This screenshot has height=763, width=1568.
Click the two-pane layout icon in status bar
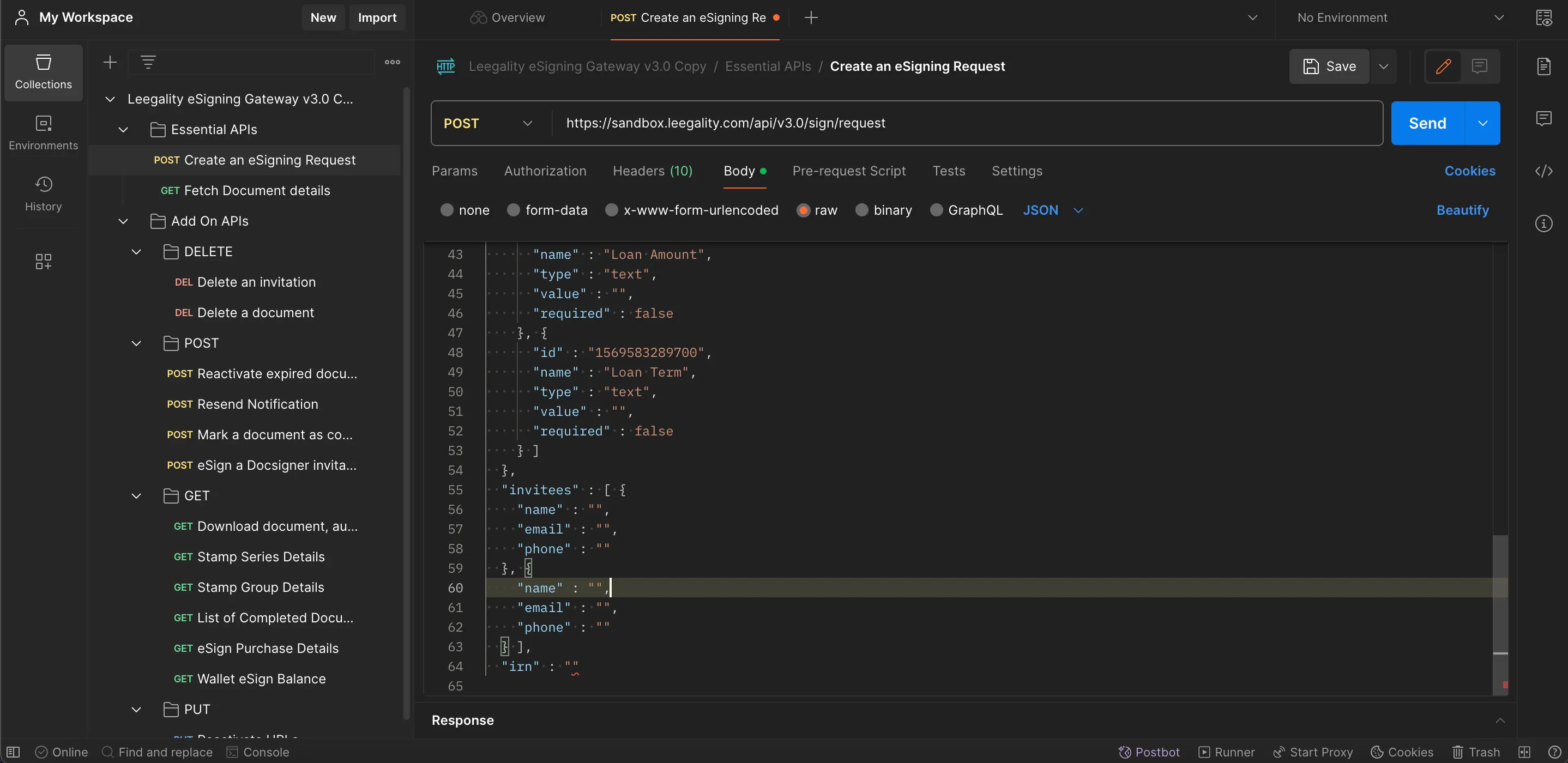tap(1524, 752)
